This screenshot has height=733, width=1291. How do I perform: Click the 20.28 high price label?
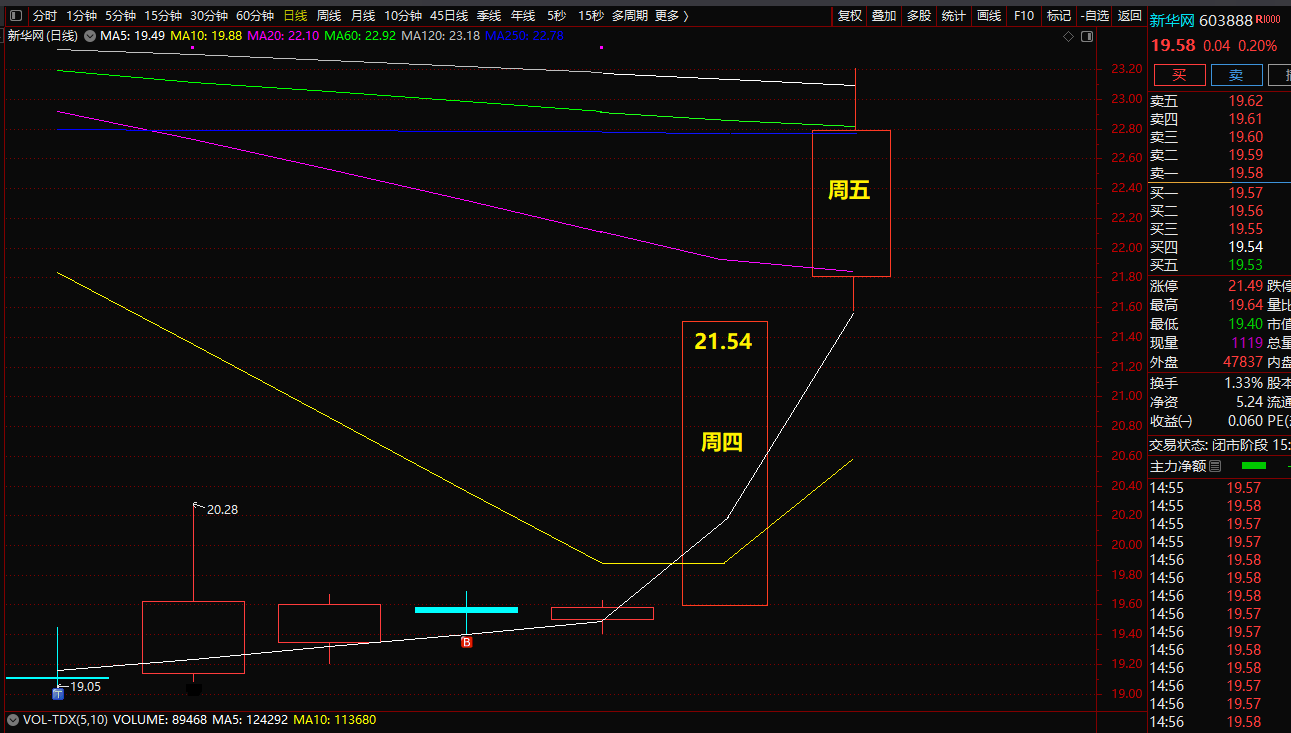pyautogui.click(x=222, y=510)
